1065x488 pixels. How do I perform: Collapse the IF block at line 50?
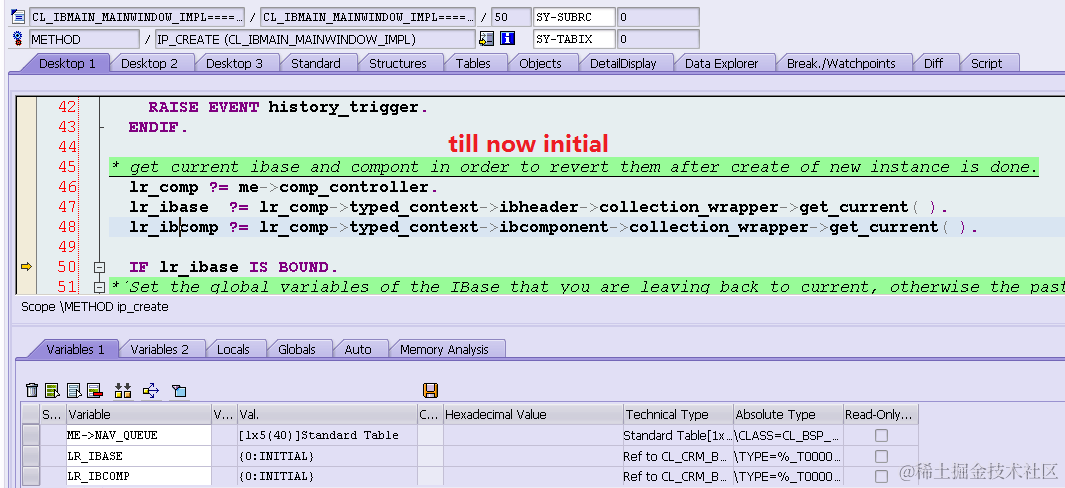click(x=99, y=267)
